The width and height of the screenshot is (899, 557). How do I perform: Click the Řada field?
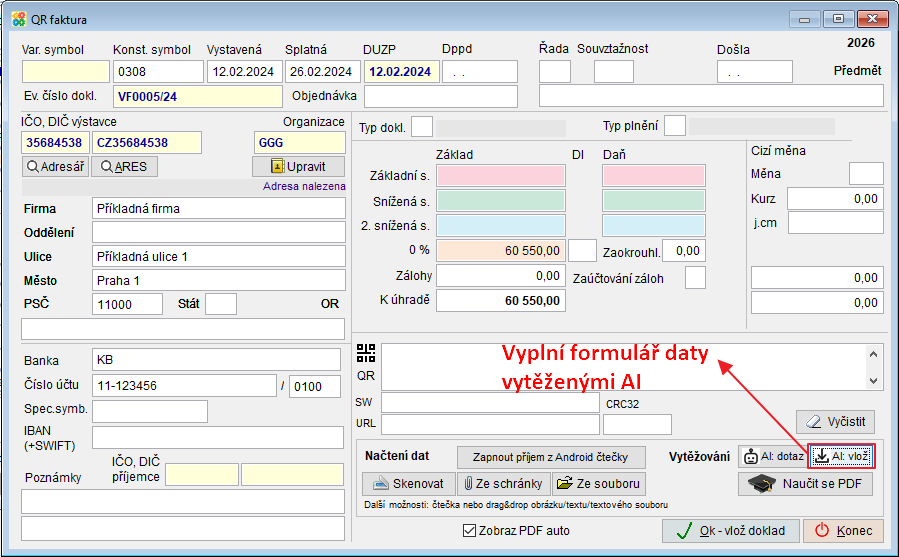pos(554,72)
